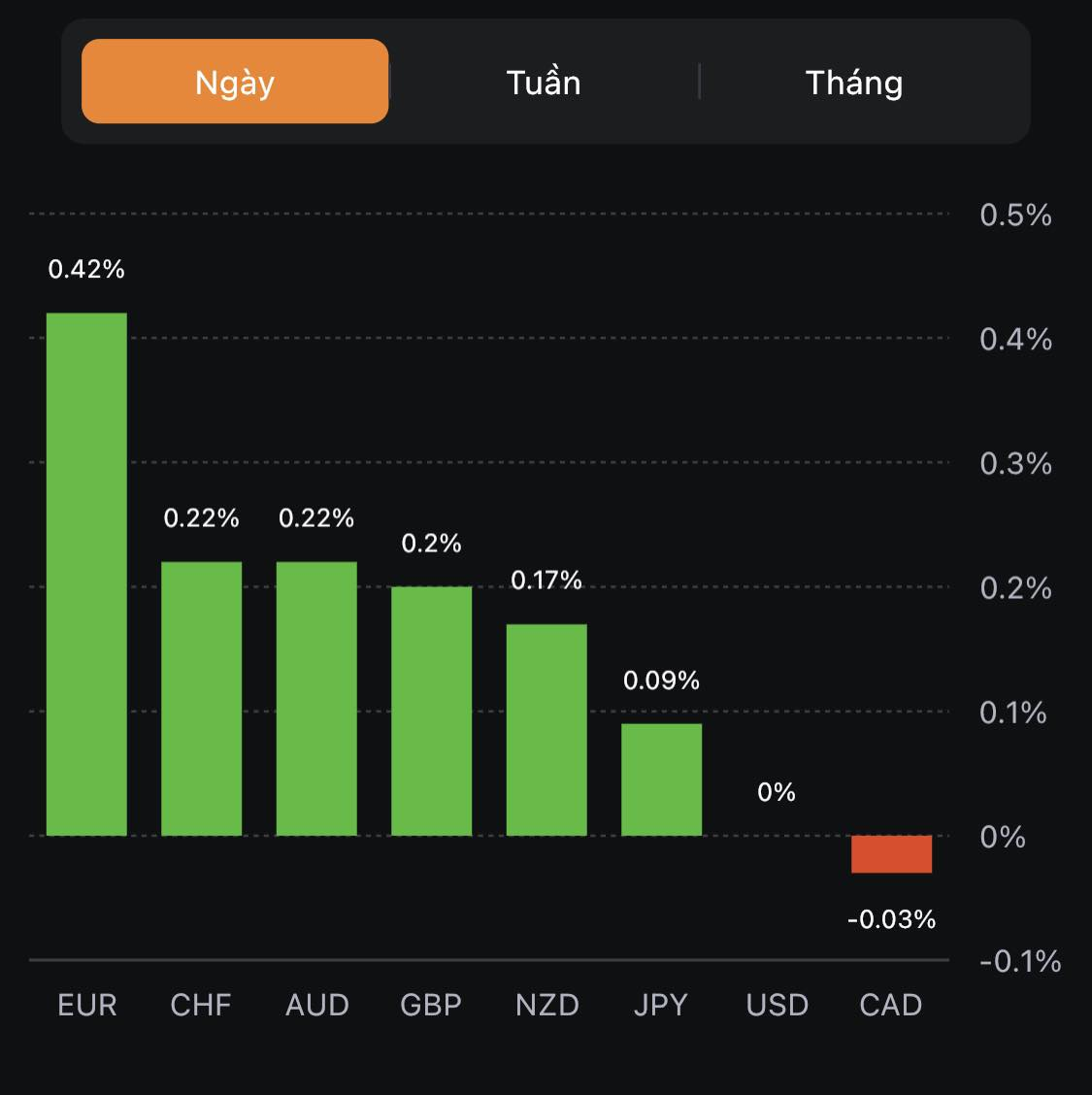This screenshot has width=1092, height=1095.
Task: Select the 0.17% value label
Action: [546, 581]
